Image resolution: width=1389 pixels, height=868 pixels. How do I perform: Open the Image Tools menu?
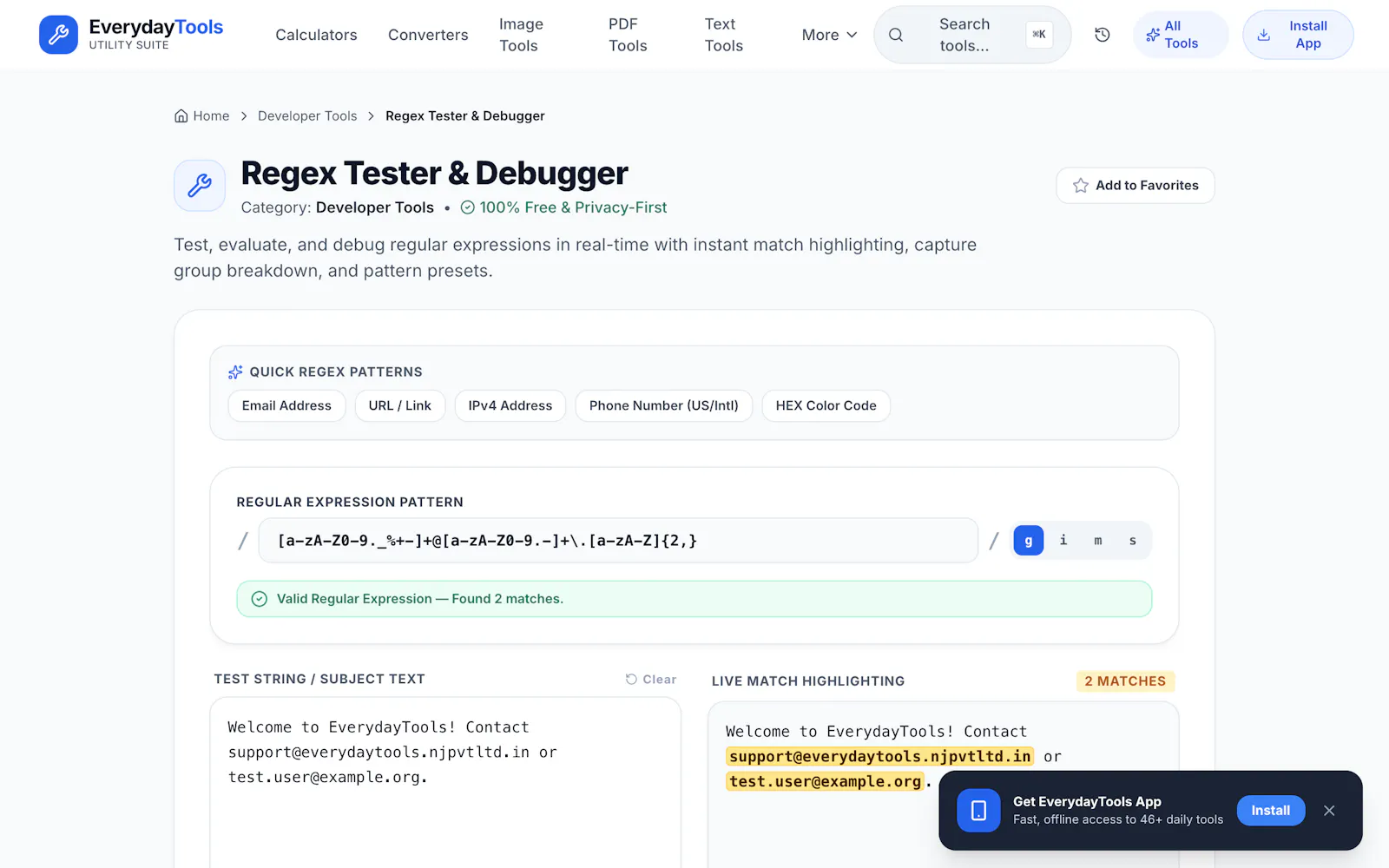pos(521,35)
